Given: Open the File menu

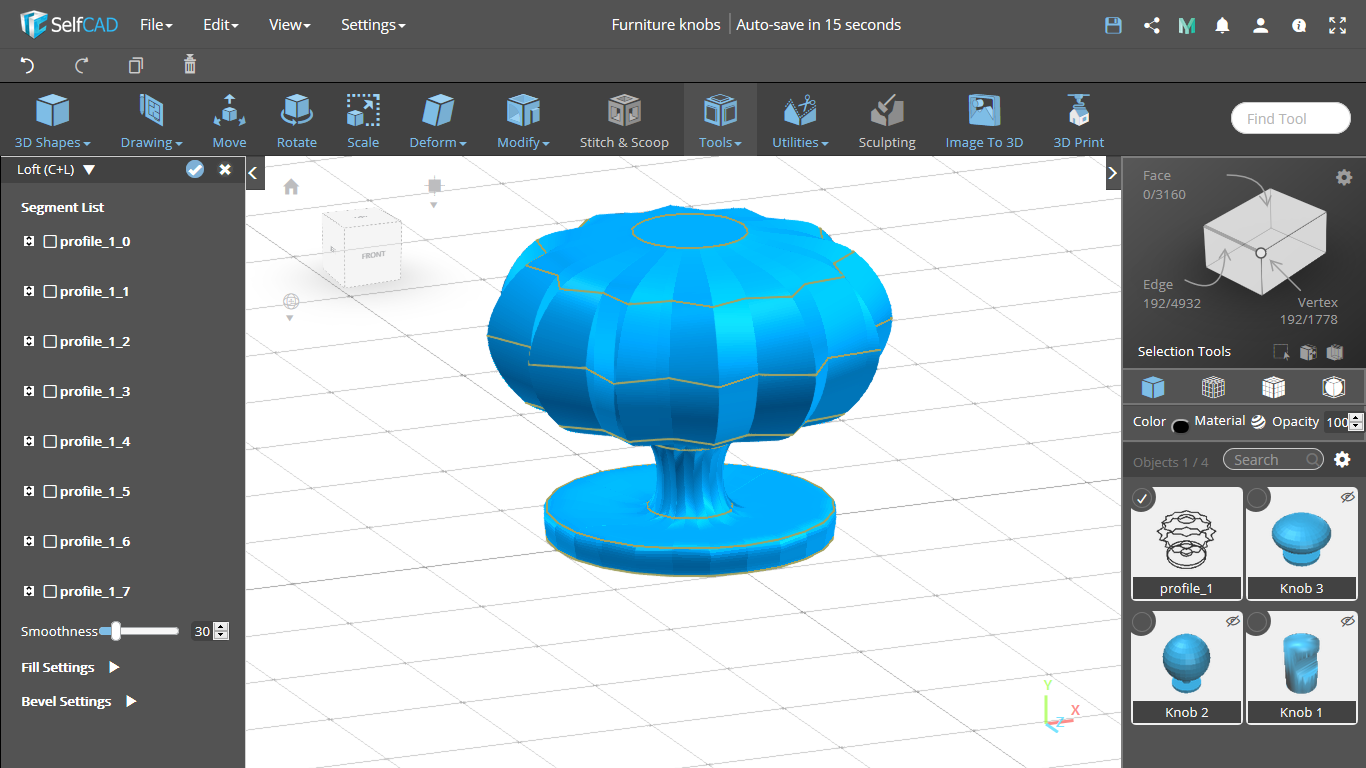Looking at the screenshot, I should point(156,25).
